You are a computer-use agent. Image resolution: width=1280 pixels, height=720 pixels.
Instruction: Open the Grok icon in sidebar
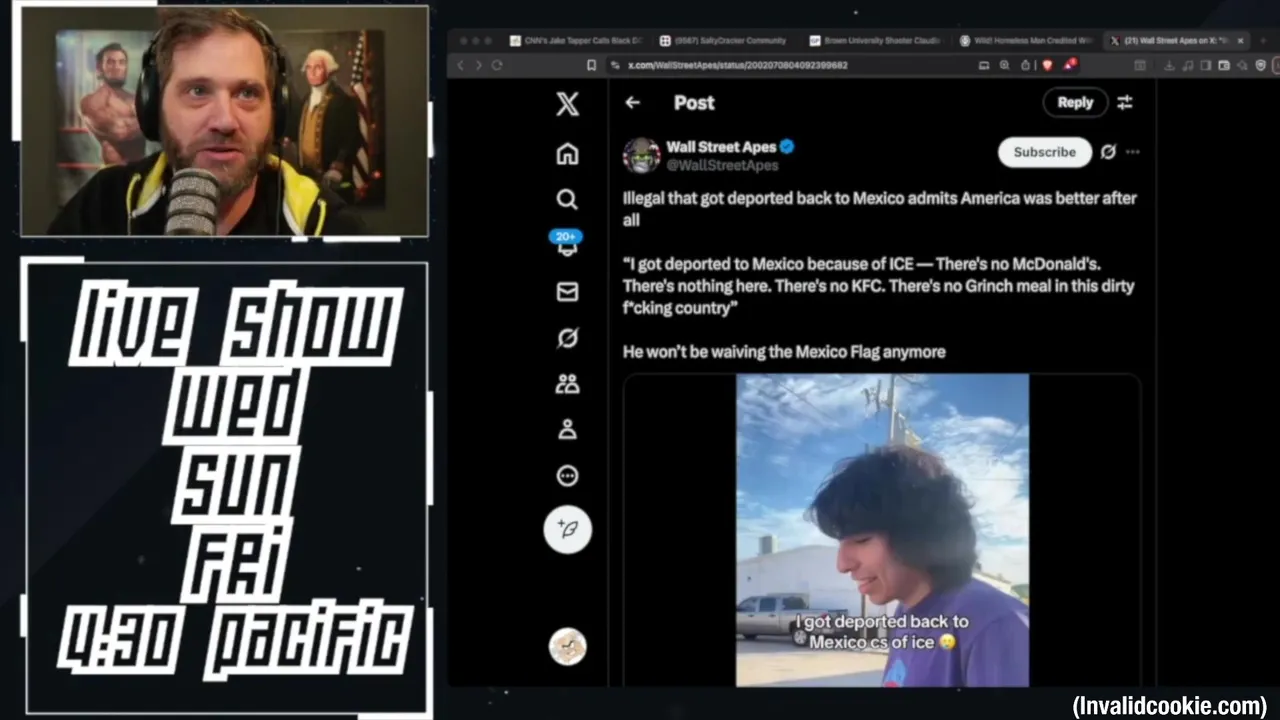click(567, 338)
